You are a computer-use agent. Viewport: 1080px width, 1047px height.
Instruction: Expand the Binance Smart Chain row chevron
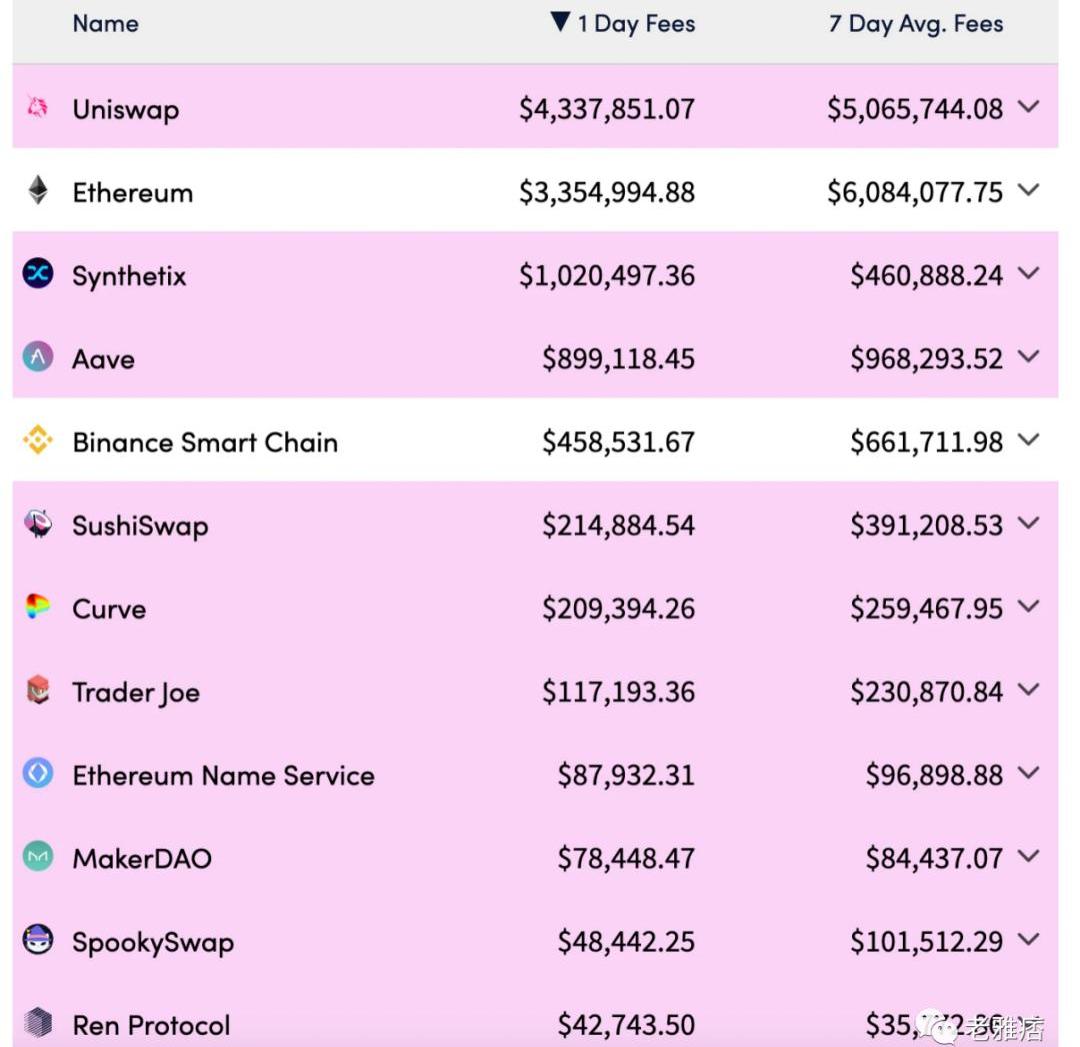[x=1029, y=440]
